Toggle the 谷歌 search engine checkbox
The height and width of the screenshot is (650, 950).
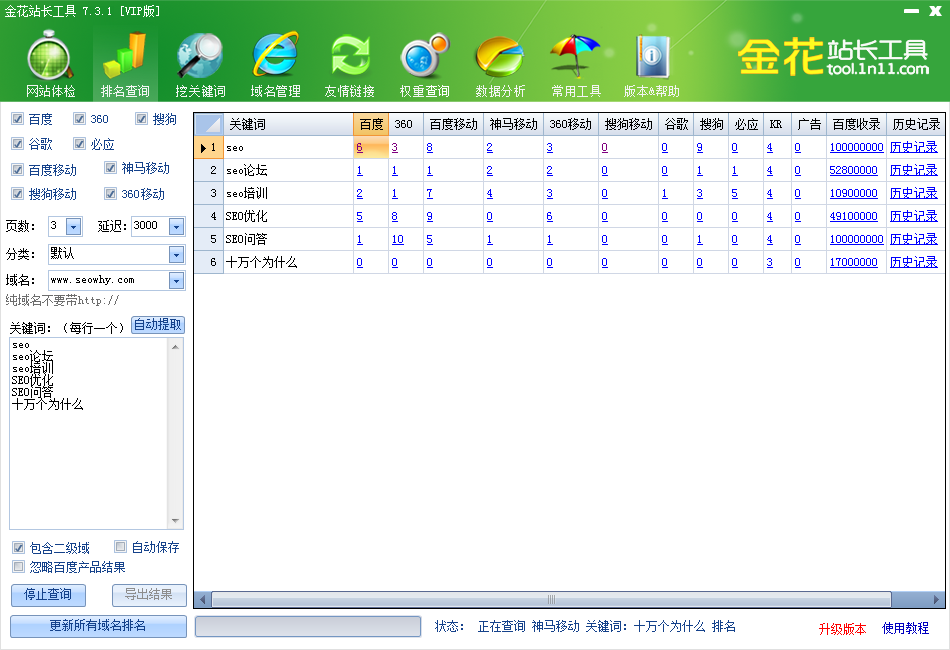[x=17, y=143]
